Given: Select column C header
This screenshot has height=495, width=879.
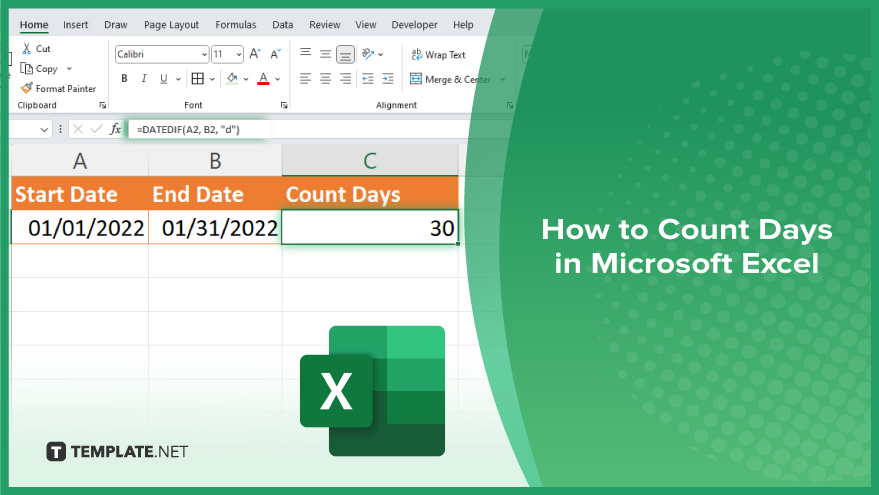Looking at the screenshot, I should (370, 161).
